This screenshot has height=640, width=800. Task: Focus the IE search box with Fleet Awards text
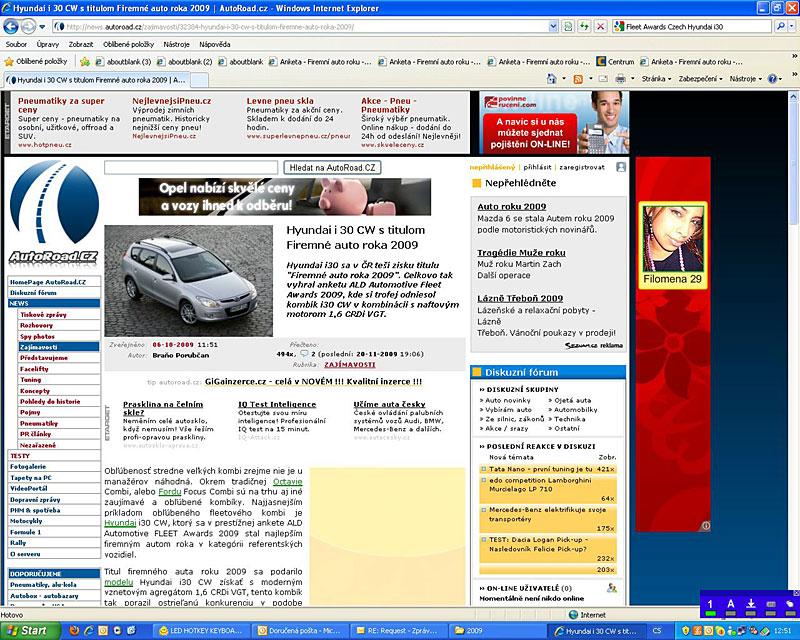(x=693, y=27)
